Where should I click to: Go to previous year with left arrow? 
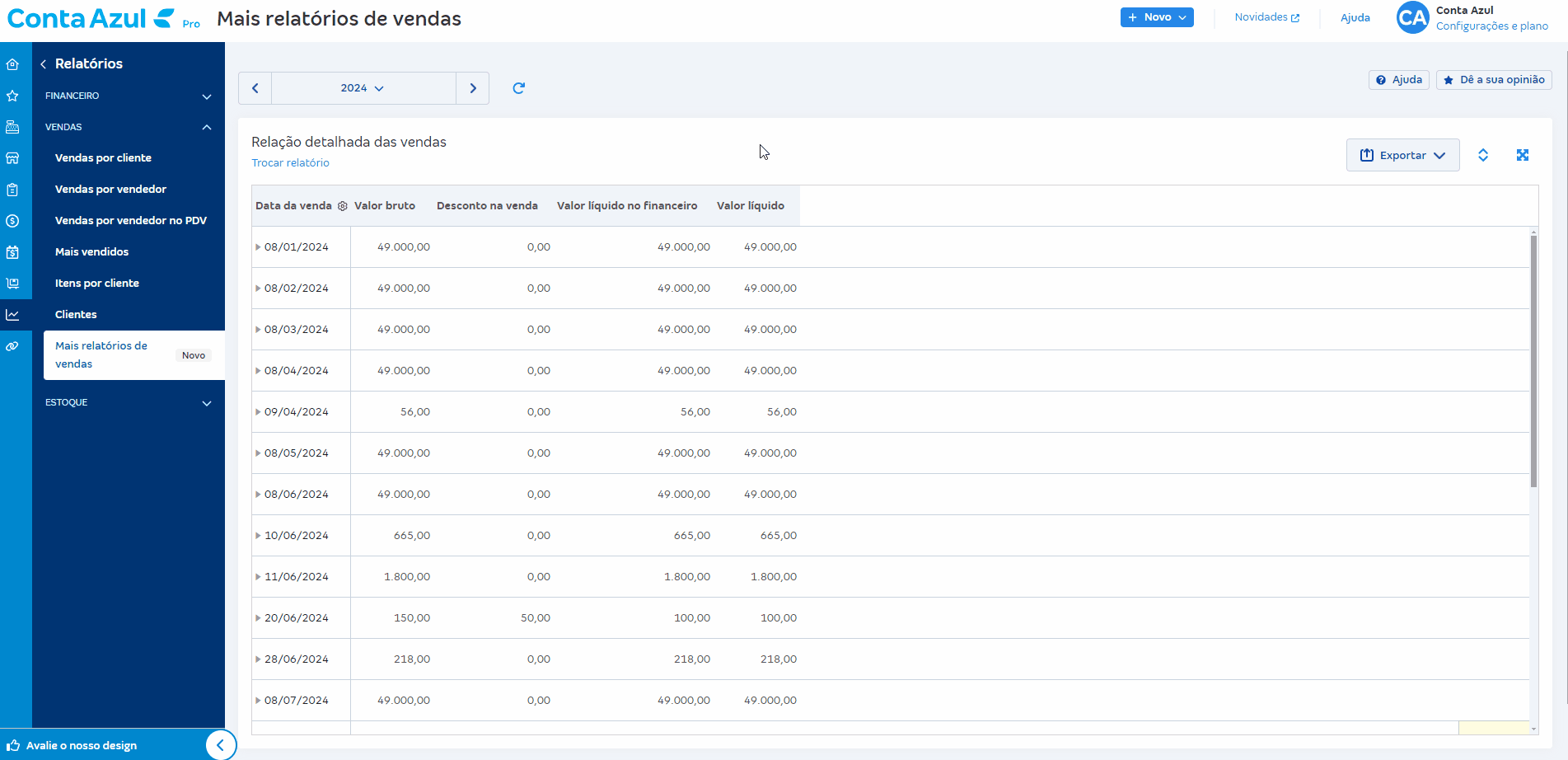click(x=255, y=88)
